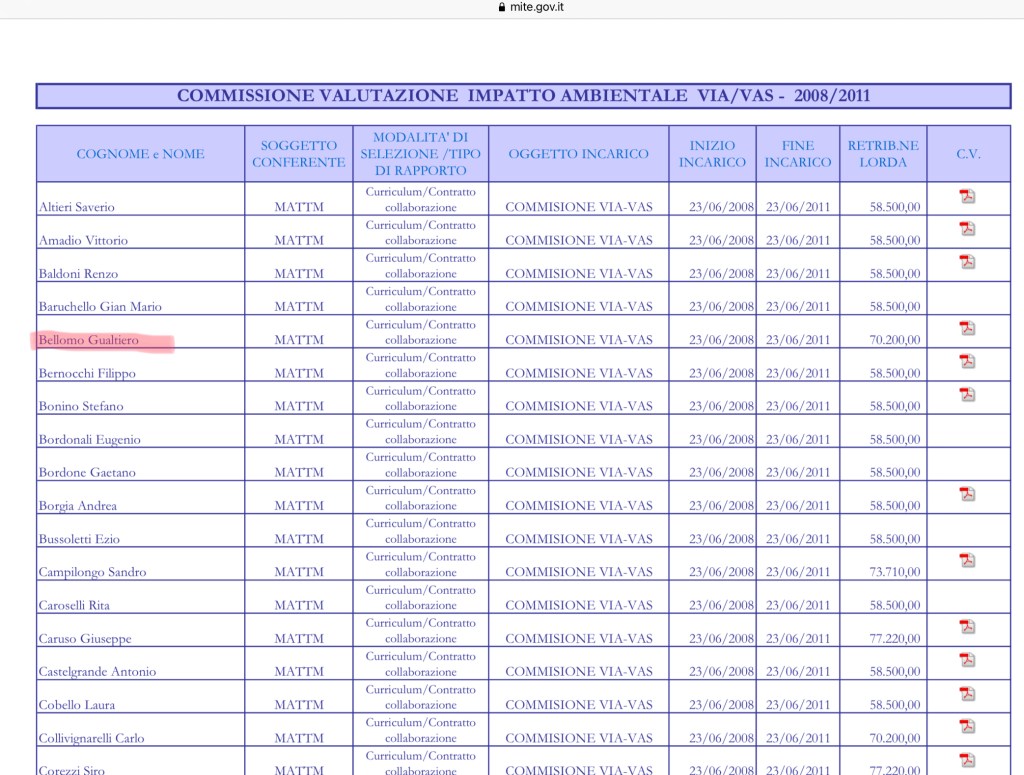Image resolution: width=1024 pixels, height=775 pixels.
Task: Select the highlighted name Bellomo Gualtiero
Action: (89, 341)
